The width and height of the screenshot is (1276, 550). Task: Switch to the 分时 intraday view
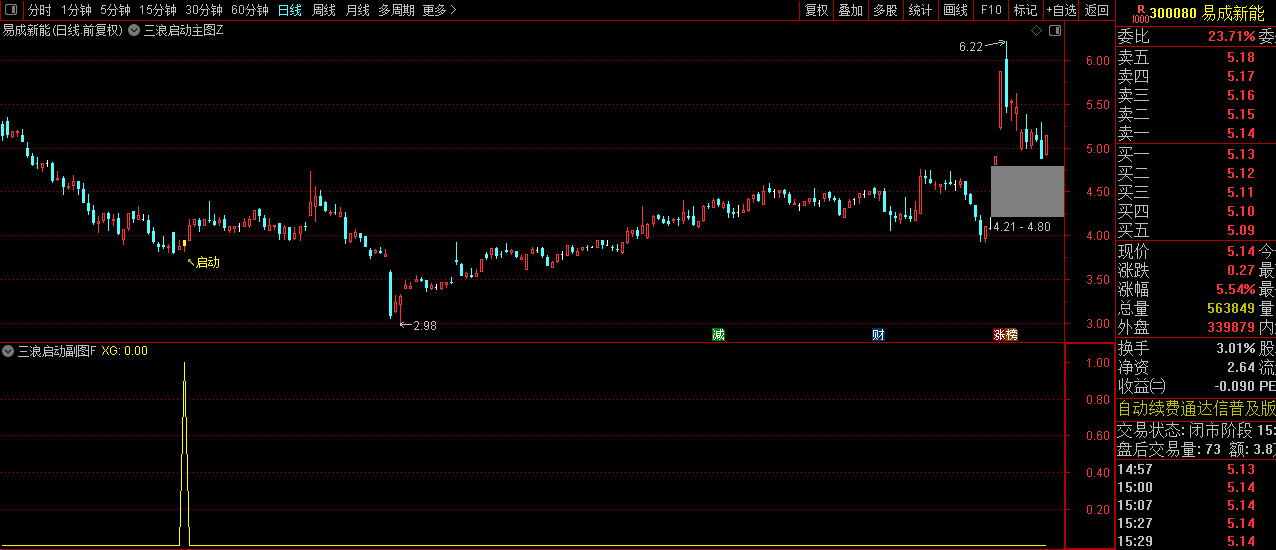click(39, 10)
